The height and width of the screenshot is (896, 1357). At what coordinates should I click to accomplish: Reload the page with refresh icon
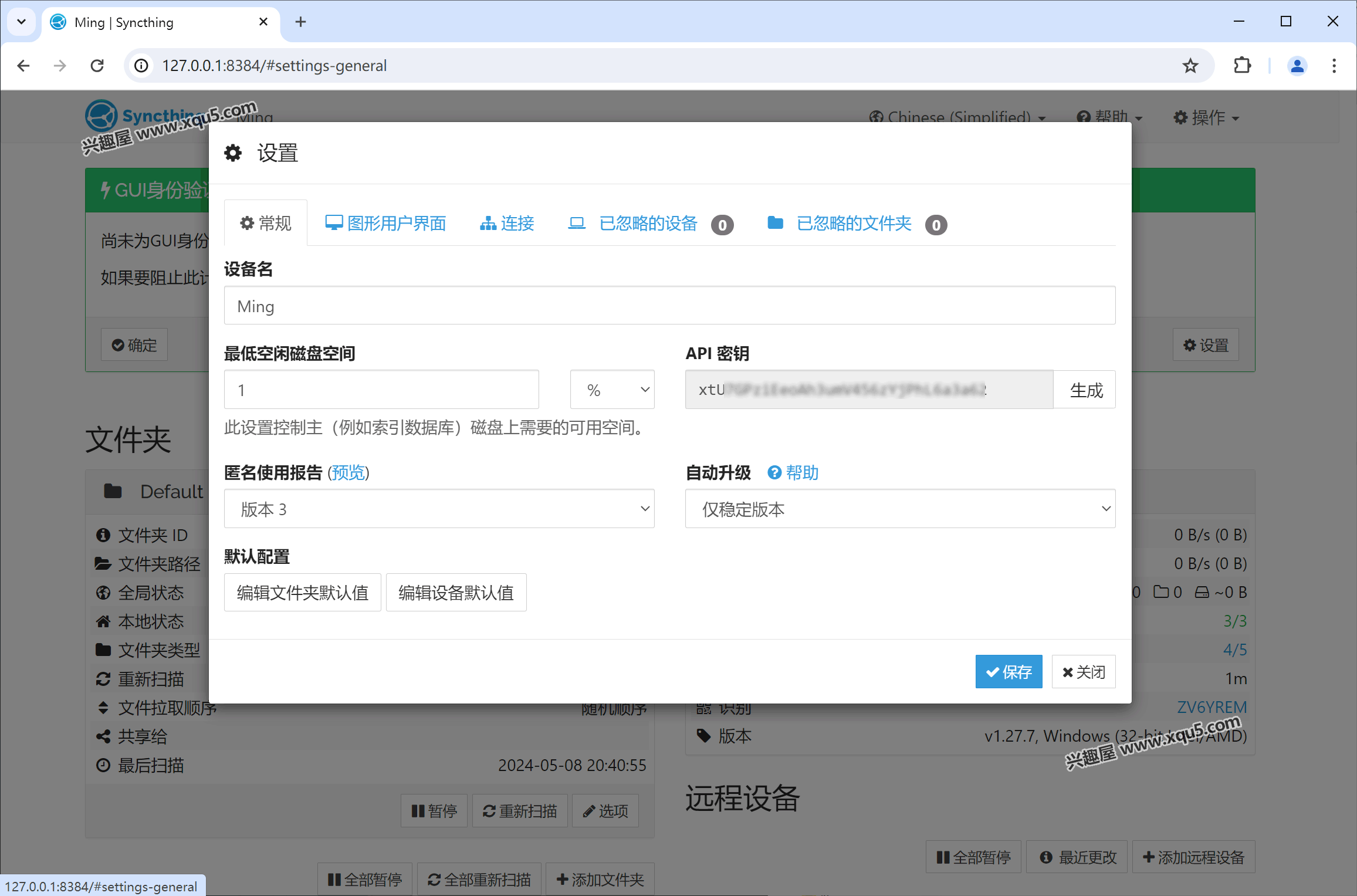(97, 66)
